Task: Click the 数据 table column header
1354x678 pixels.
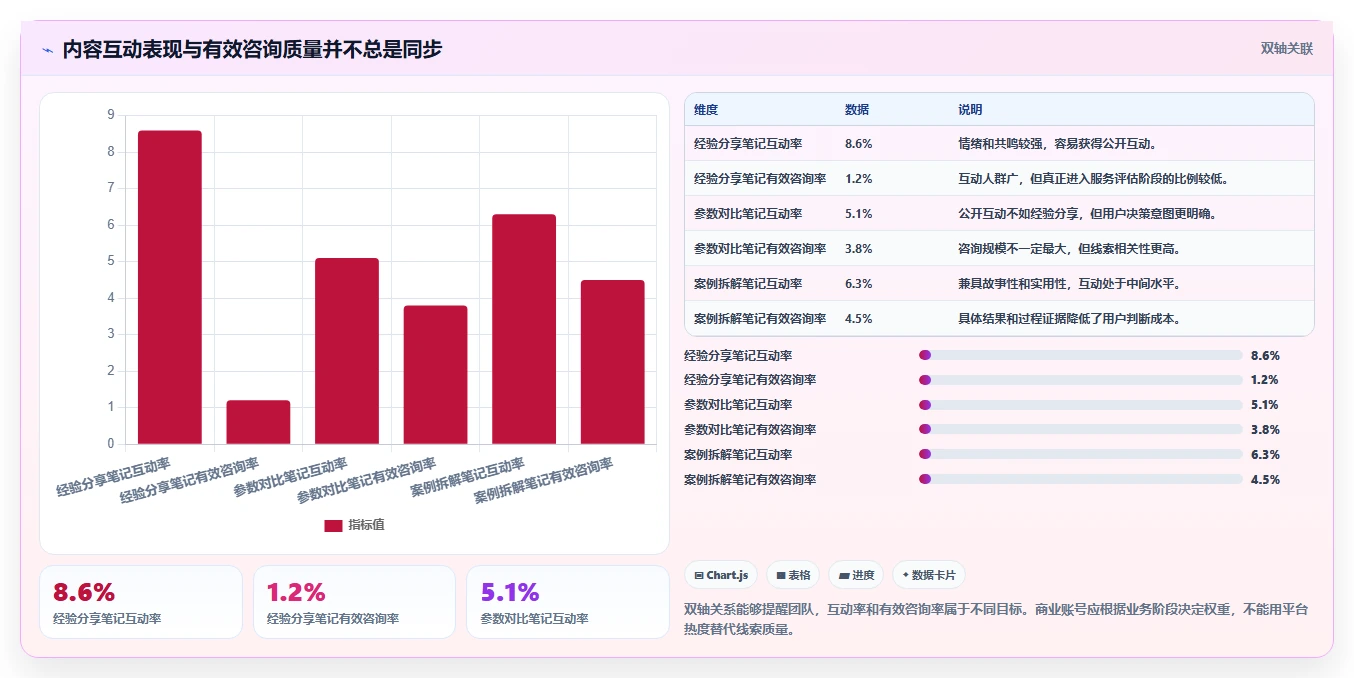Action: coord(857,110)
